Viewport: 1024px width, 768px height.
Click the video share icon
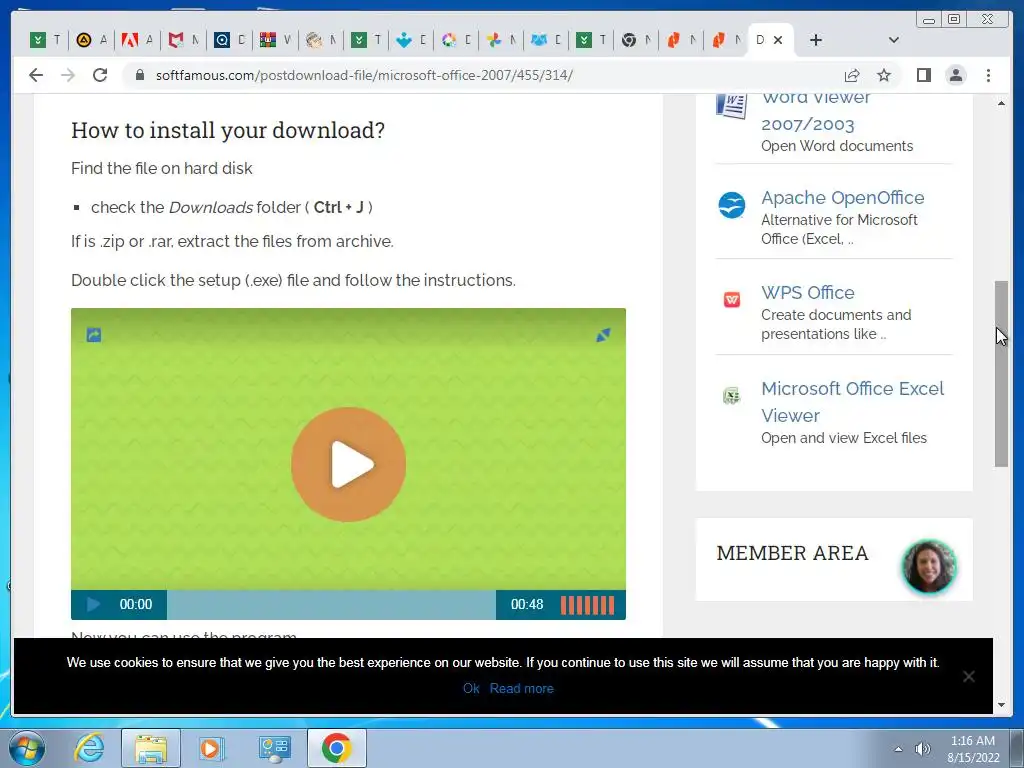(x=94, y=335)
